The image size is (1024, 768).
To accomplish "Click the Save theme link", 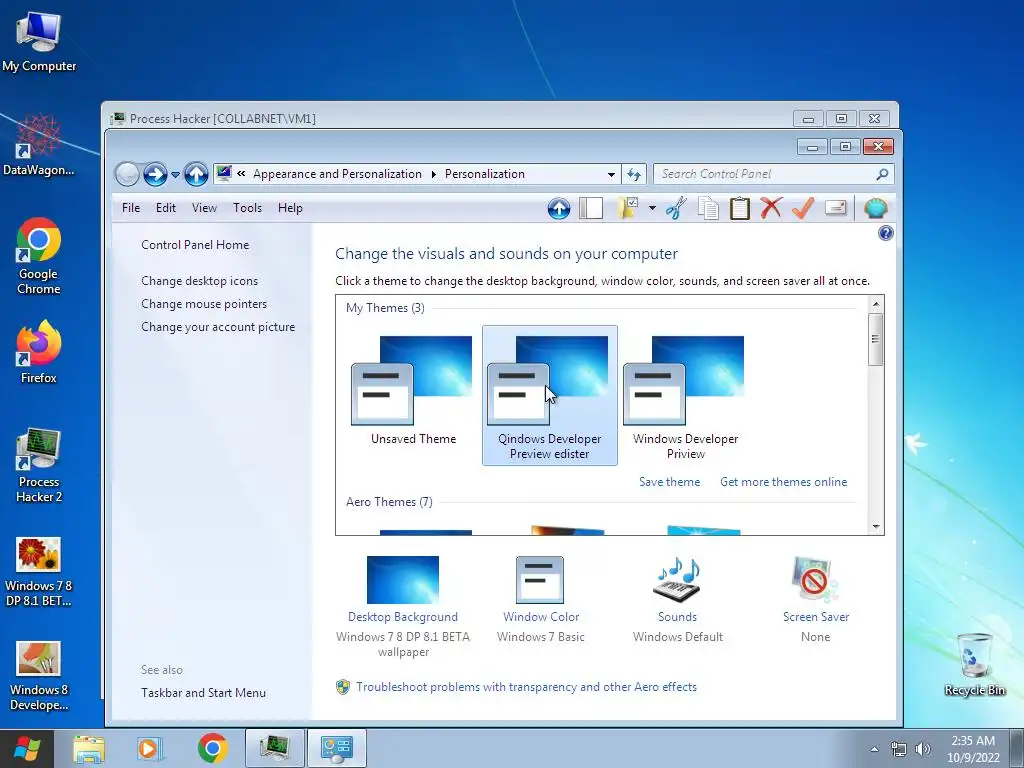I will 669,482.
